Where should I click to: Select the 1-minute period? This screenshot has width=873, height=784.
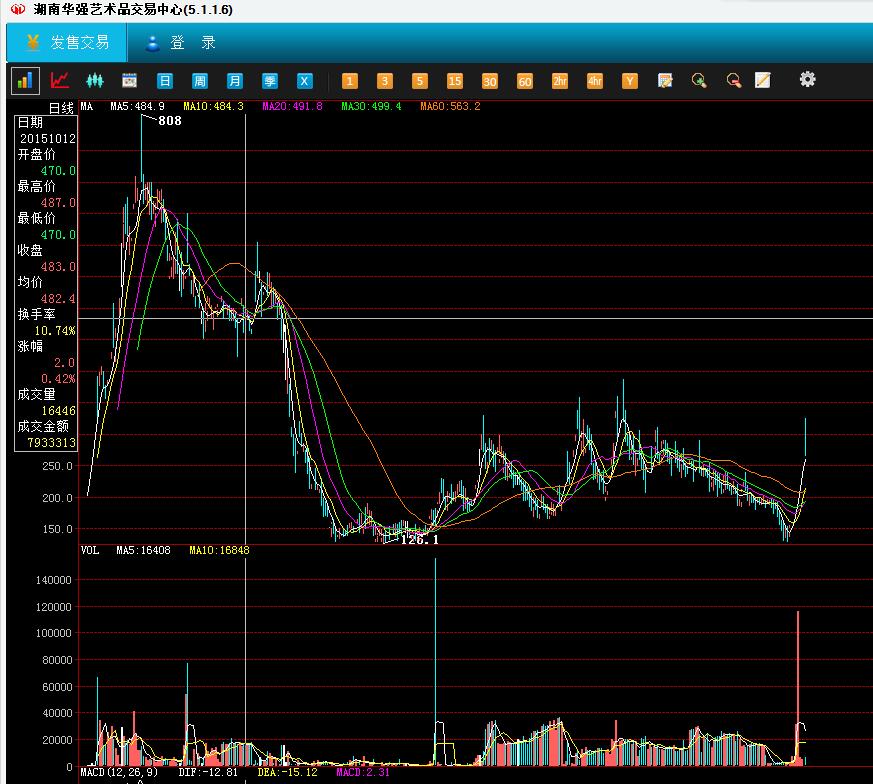(350, 81)
